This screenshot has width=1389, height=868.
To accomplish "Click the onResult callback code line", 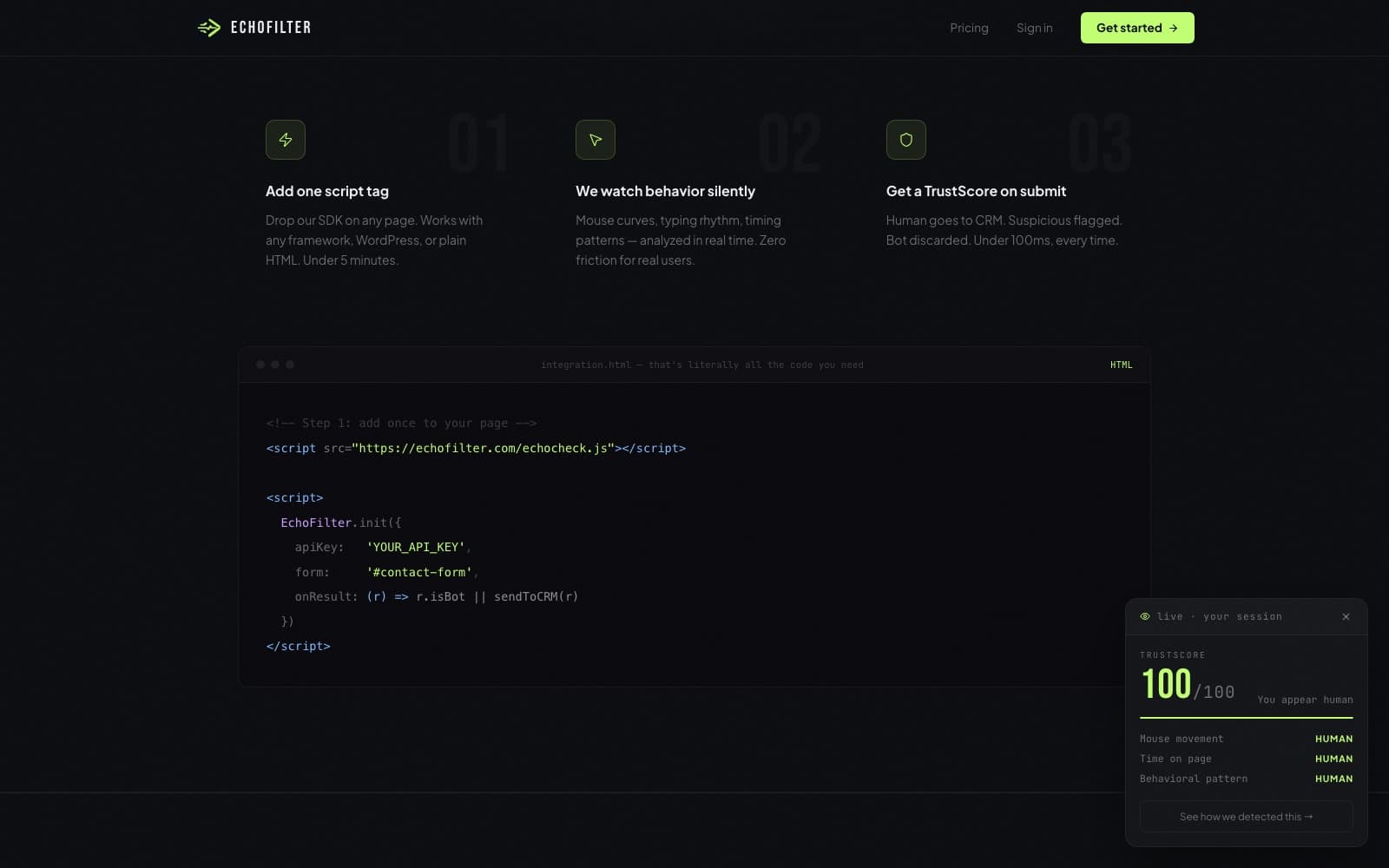I will (437, 596).
